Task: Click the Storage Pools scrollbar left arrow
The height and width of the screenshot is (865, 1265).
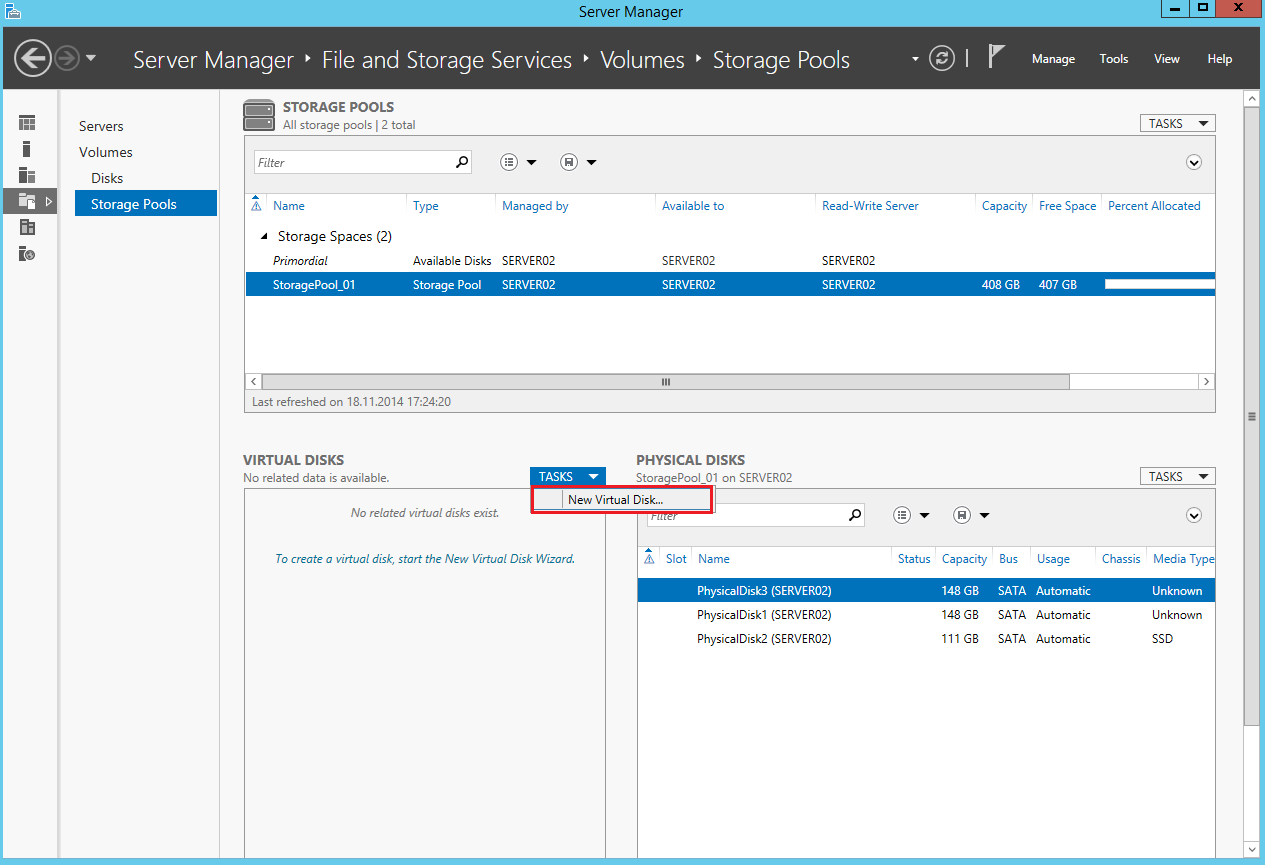Action: (x=253, y=382)
